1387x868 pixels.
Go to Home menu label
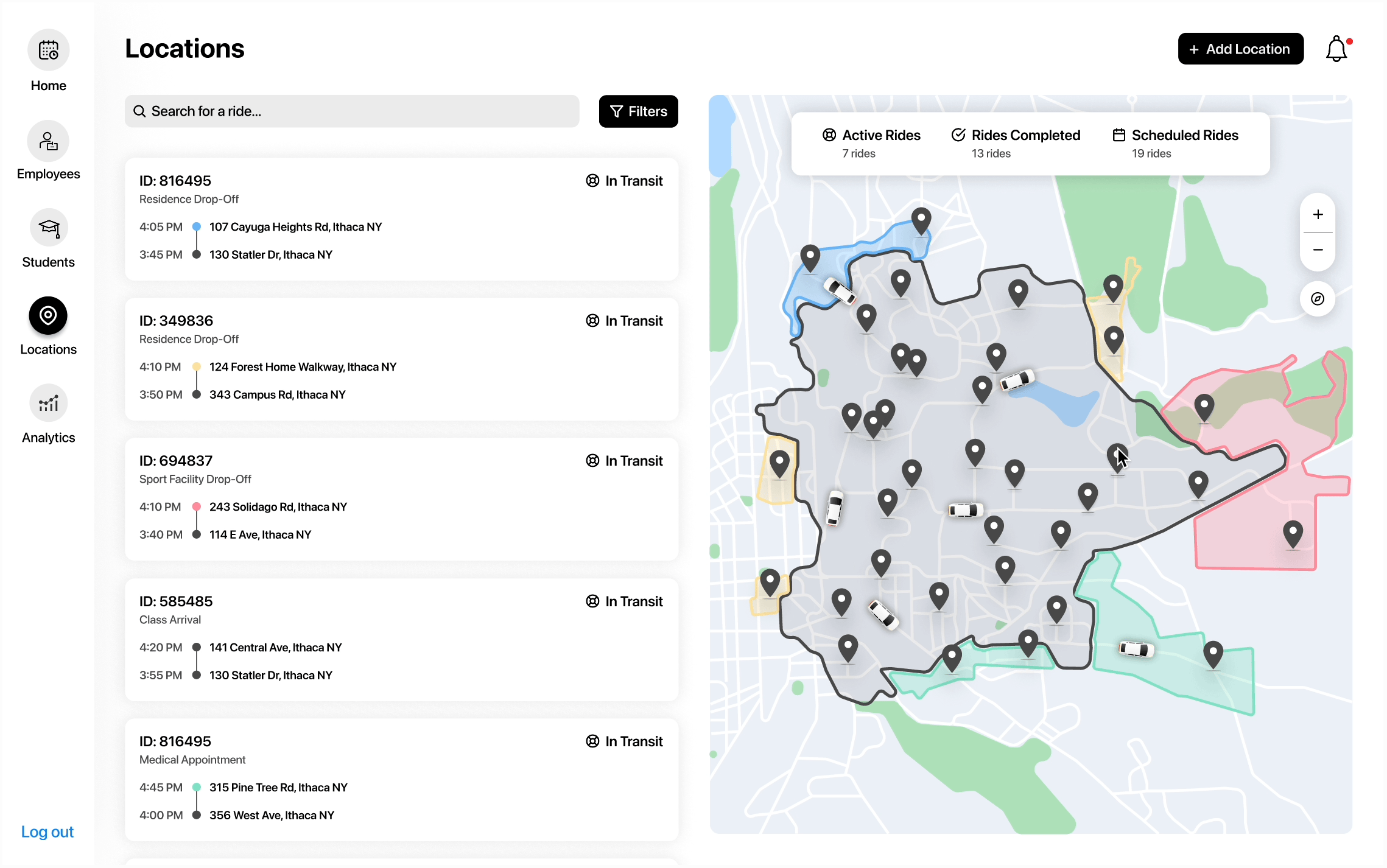[49, 86]
